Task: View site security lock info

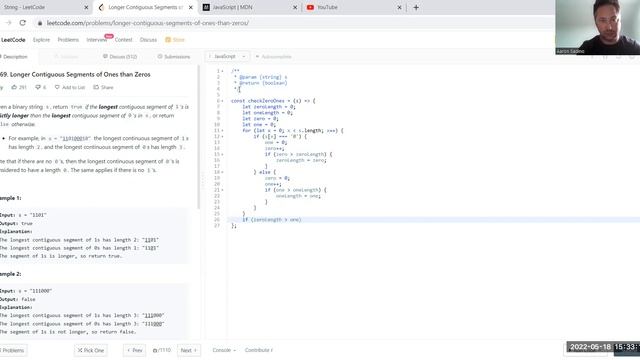Action: (40, 23)
